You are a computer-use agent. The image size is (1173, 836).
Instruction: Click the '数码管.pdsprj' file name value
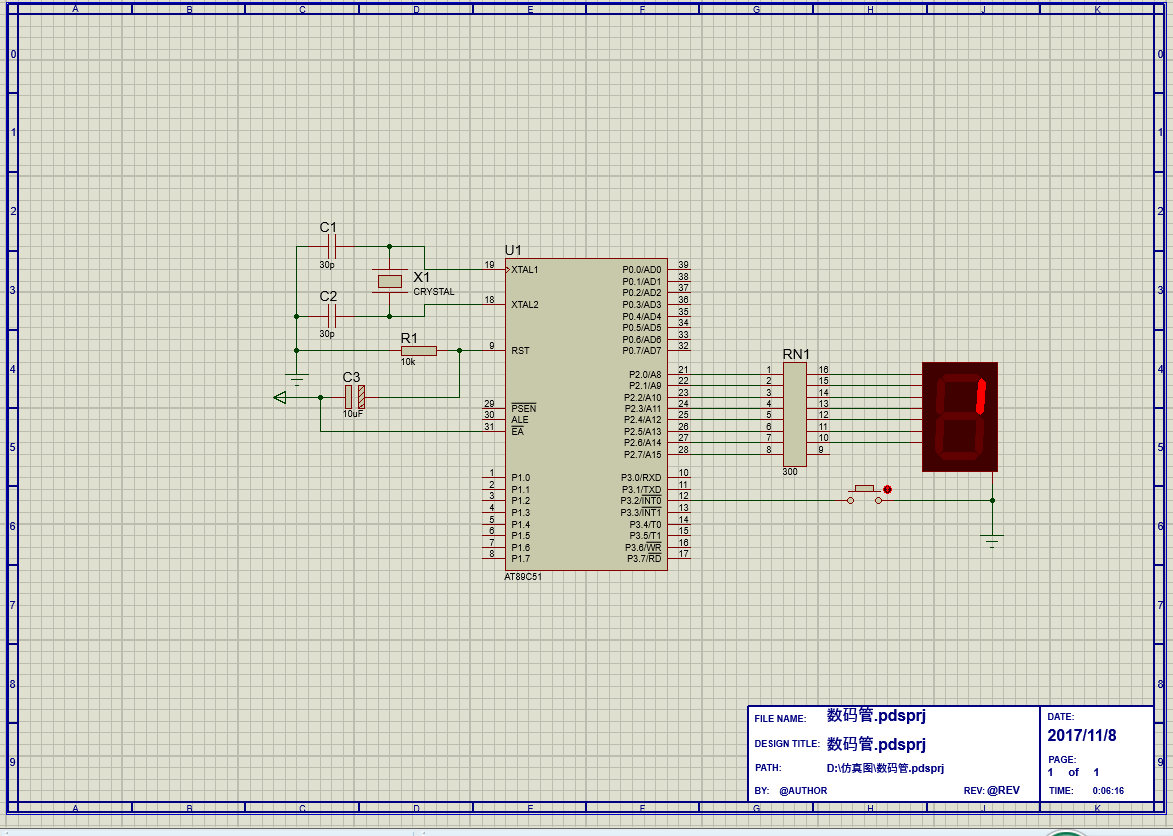tap(876, 716)
